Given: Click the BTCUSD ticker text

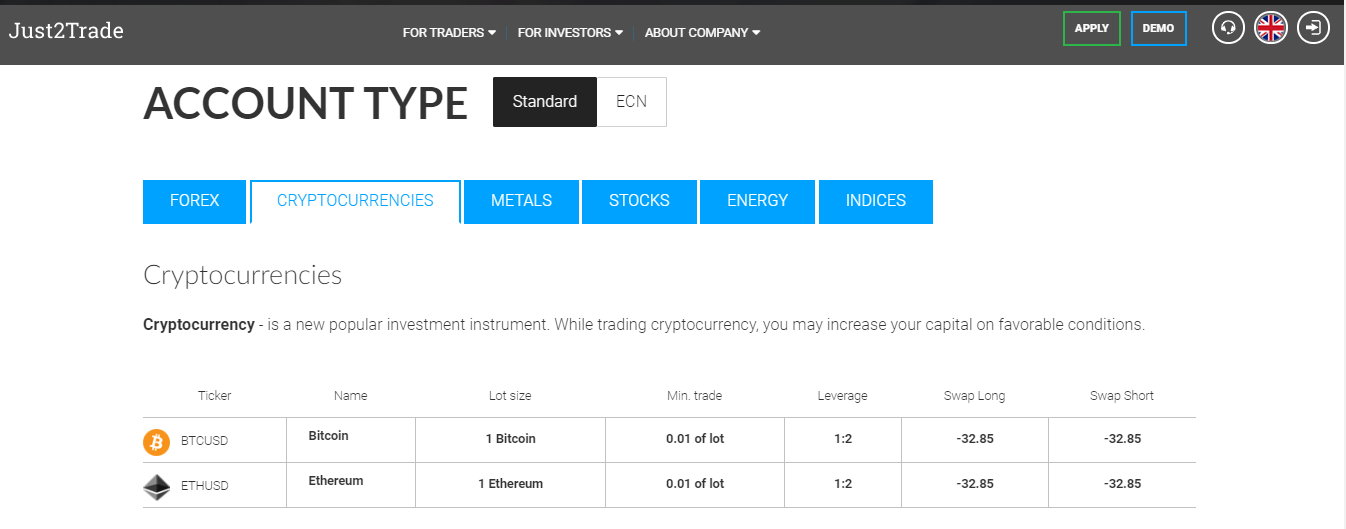Looking at the screenshot, I should [205, 441].
